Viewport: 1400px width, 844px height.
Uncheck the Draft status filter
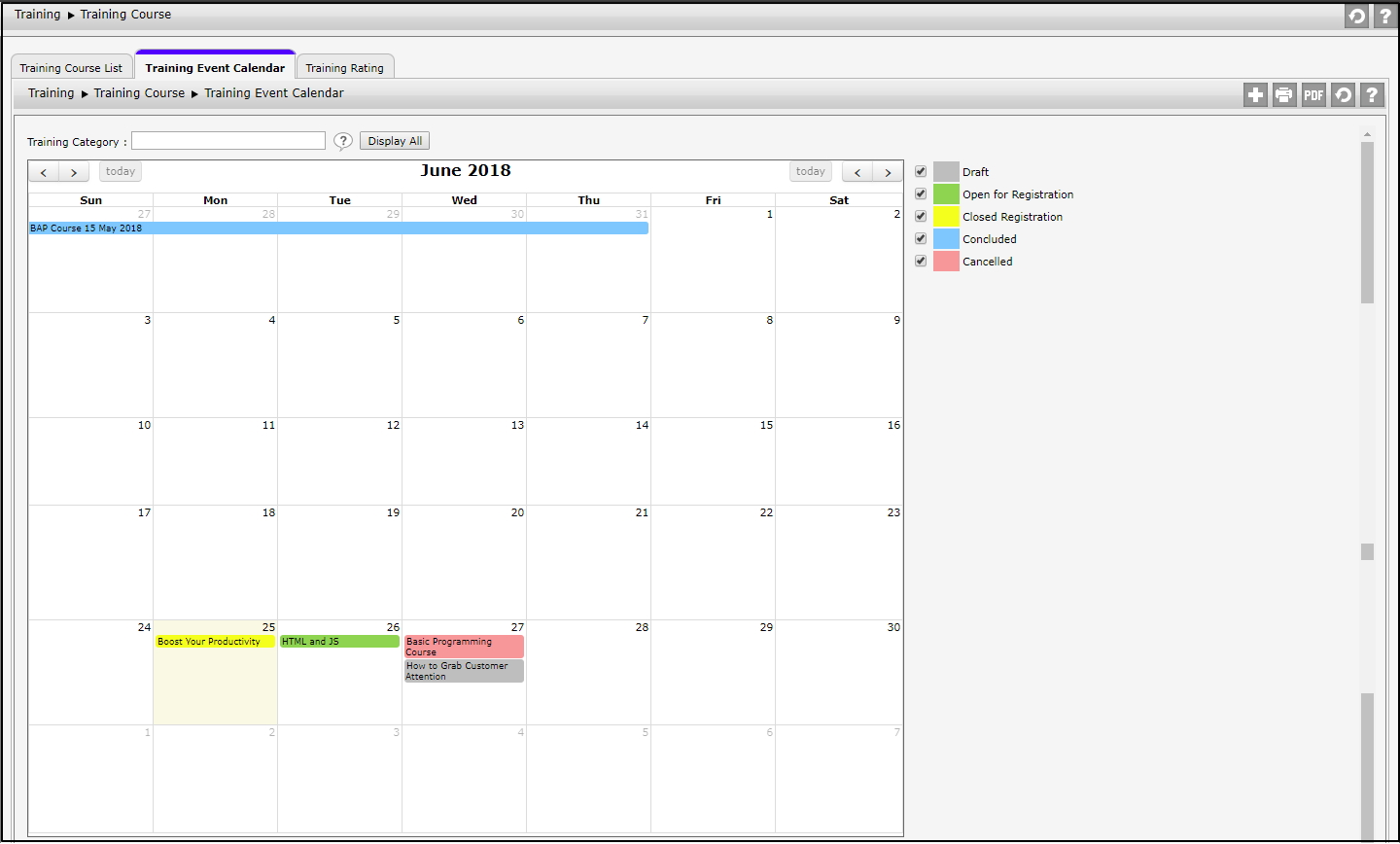[920, 170]
